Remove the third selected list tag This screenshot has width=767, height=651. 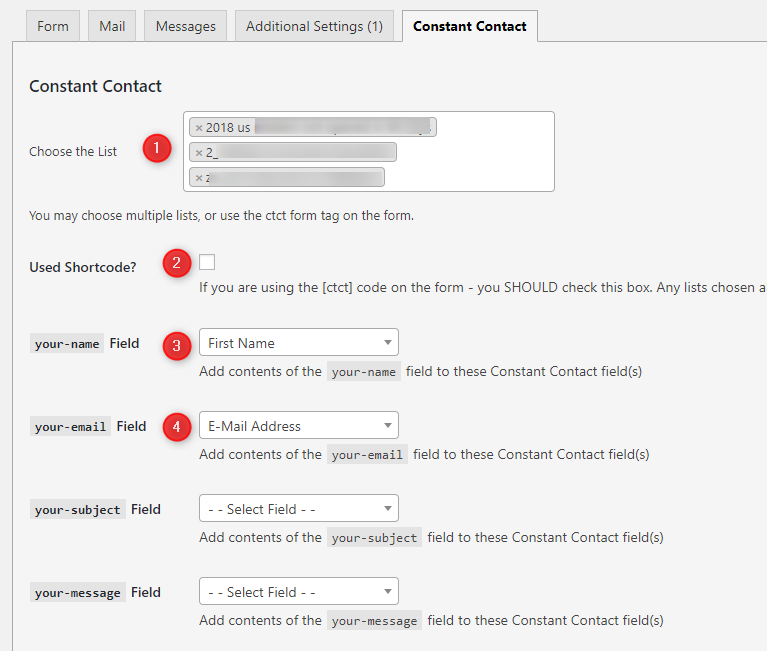tap(199, 178)
